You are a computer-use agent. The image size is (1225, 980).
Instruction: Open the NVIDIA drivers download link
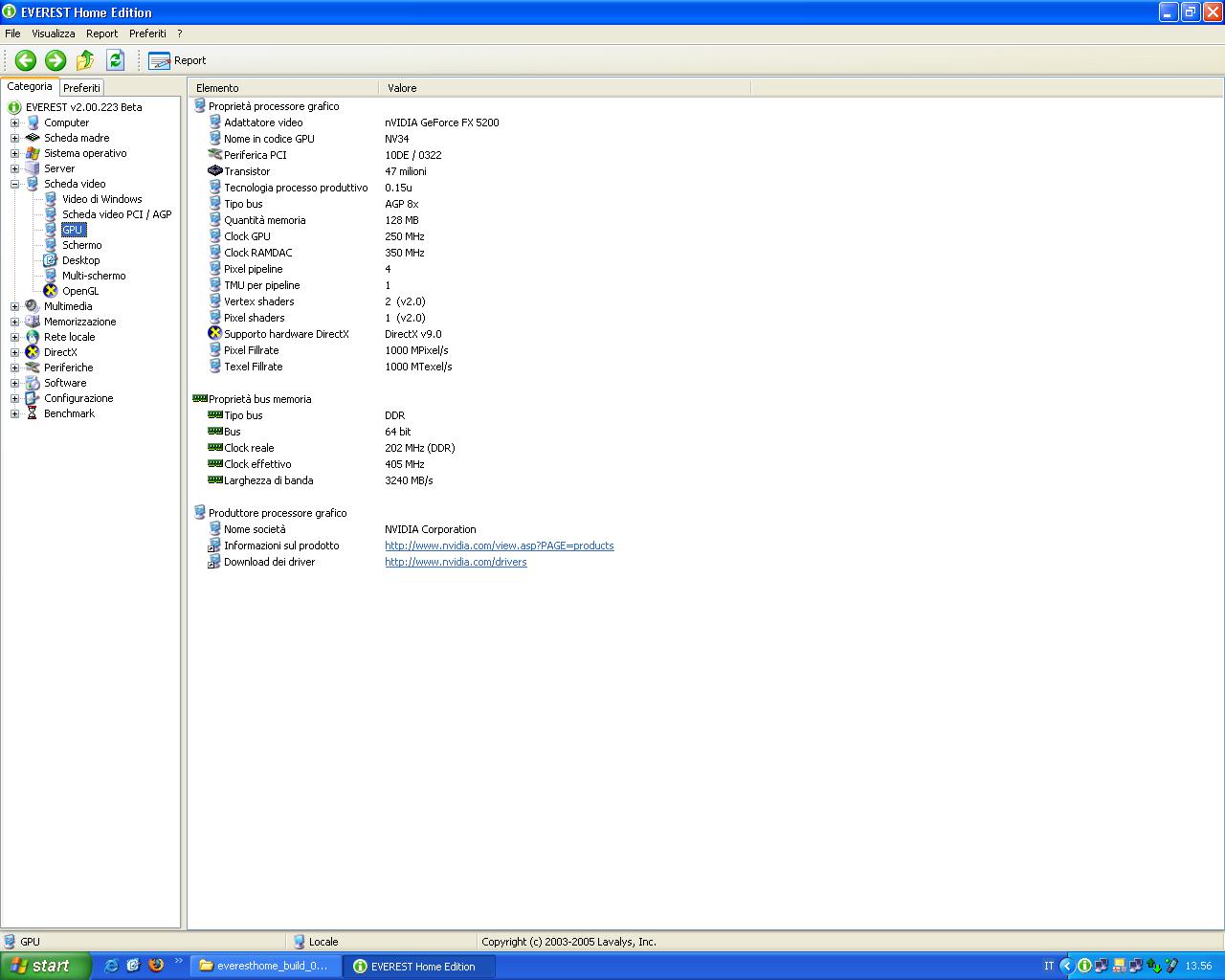tap(456, 562)
